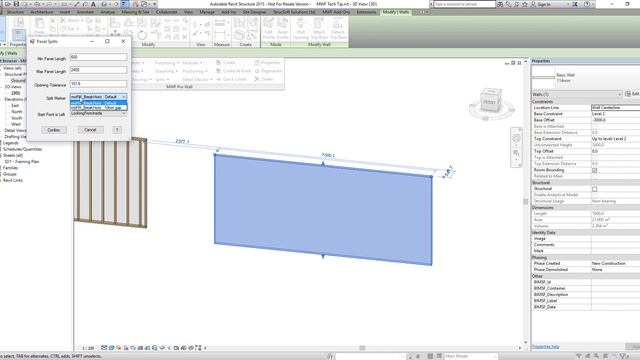Select the North elevation in Project Browser
This screenshot has height=360, width=640.
pyautogui.click(x=17, y=111)
